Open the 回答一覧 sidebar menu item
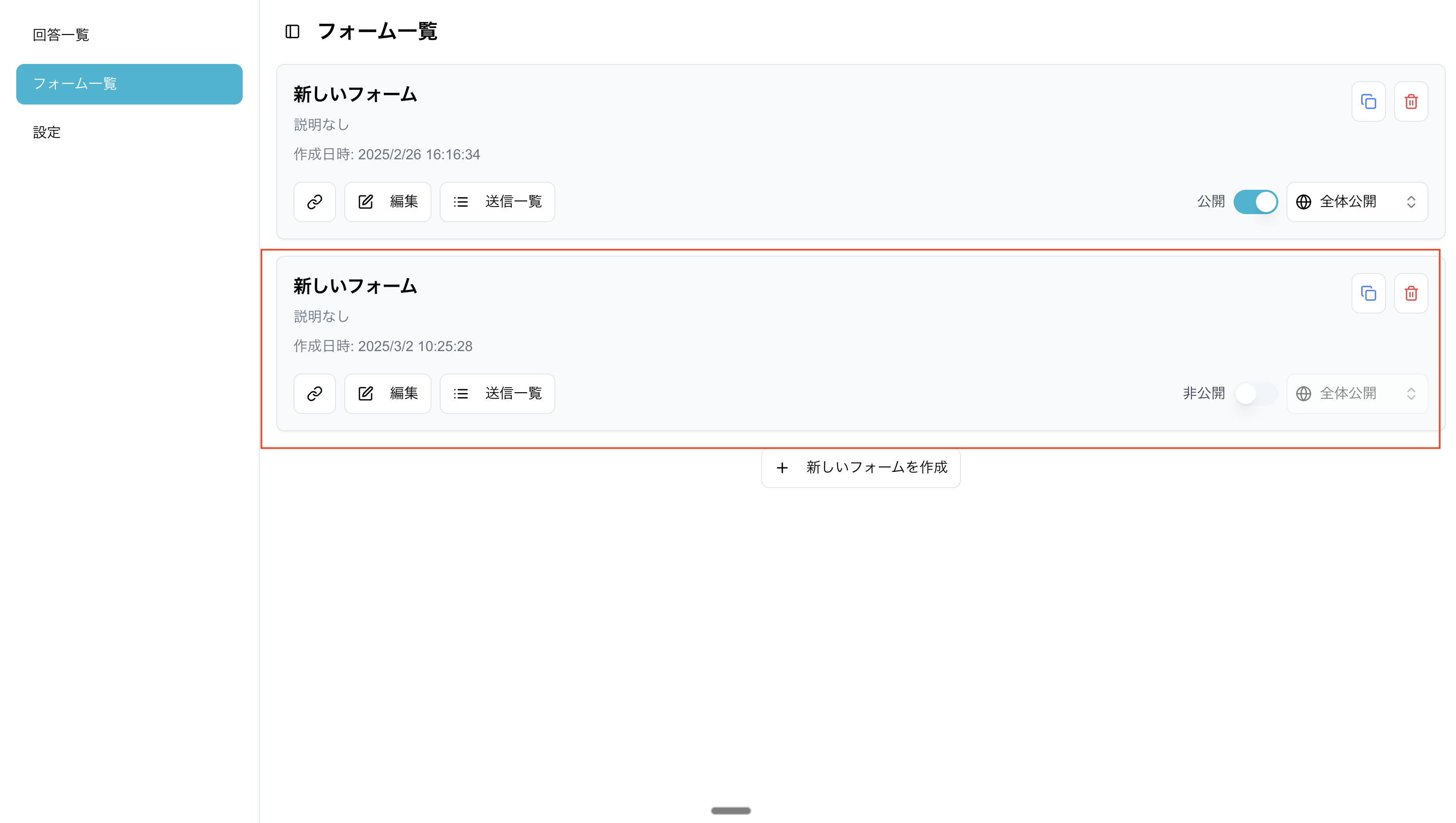Viewport: 1456px width, 823px height. pos(61,35)
